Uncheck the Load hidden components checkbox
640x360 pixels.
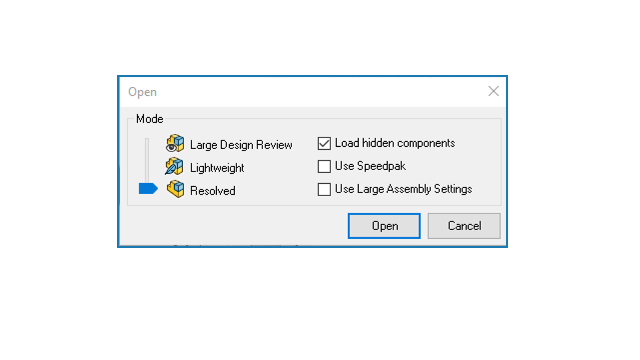coord(324,143)
